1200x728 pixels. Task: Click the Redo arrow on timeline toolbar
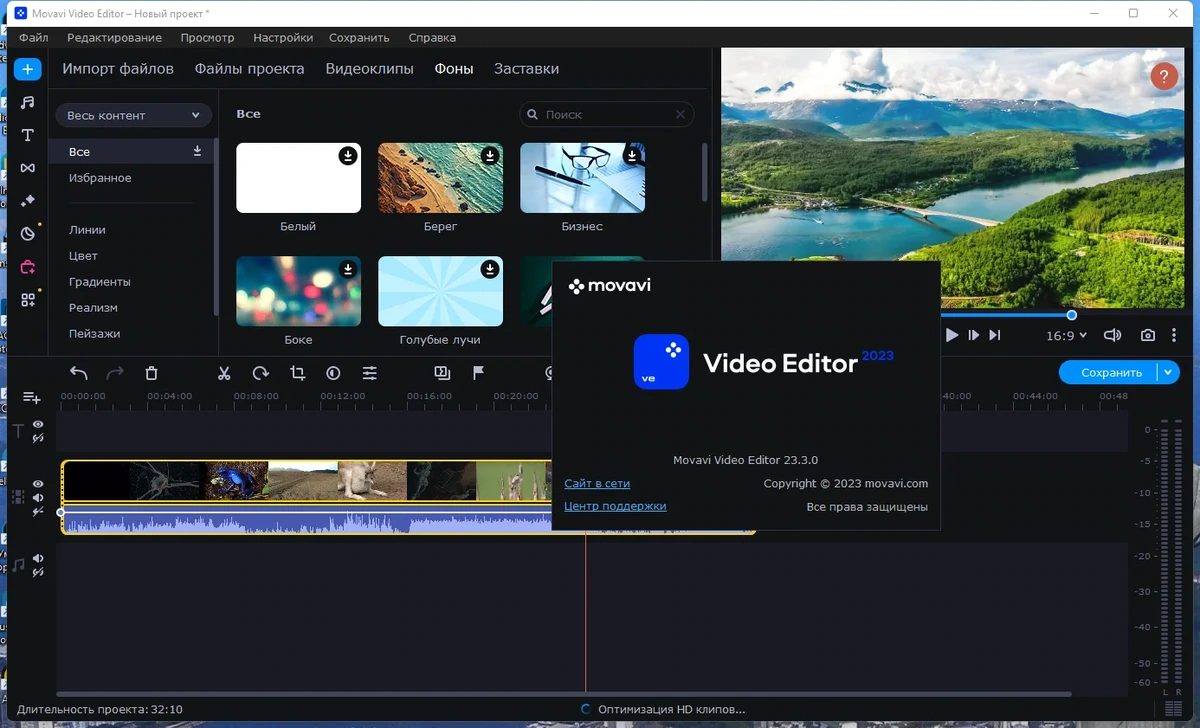tap(115, 373)
